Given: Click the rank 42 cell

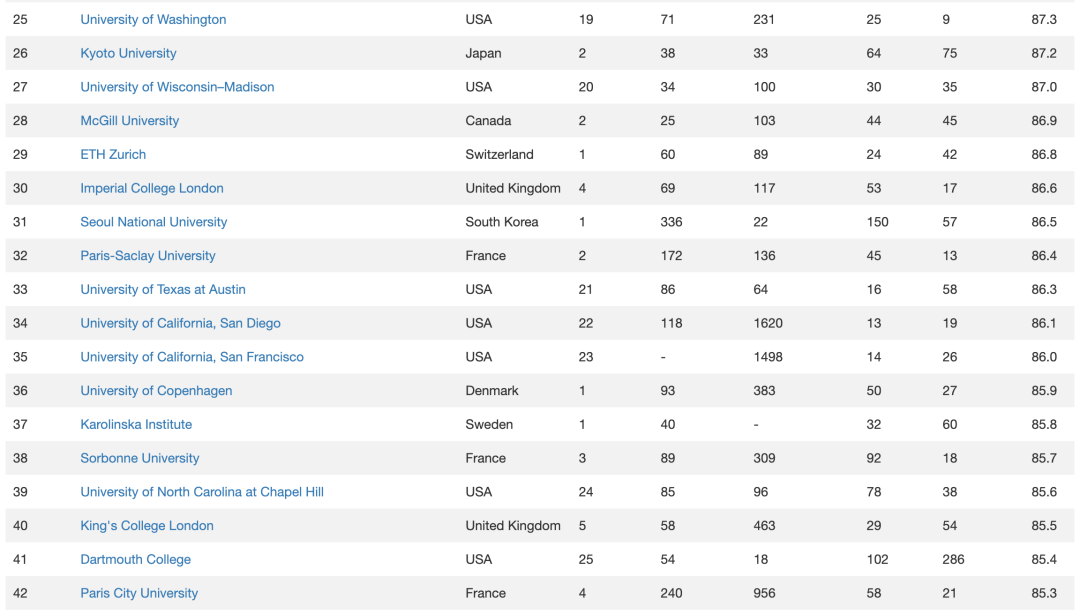Looking at the screenshot, I should click(21, 593).
